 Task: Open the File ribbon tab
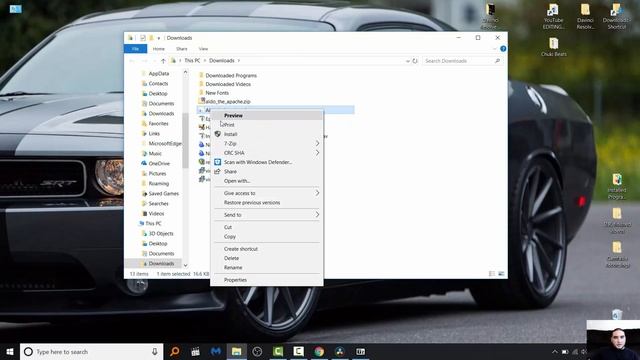[x=136, y=49]
